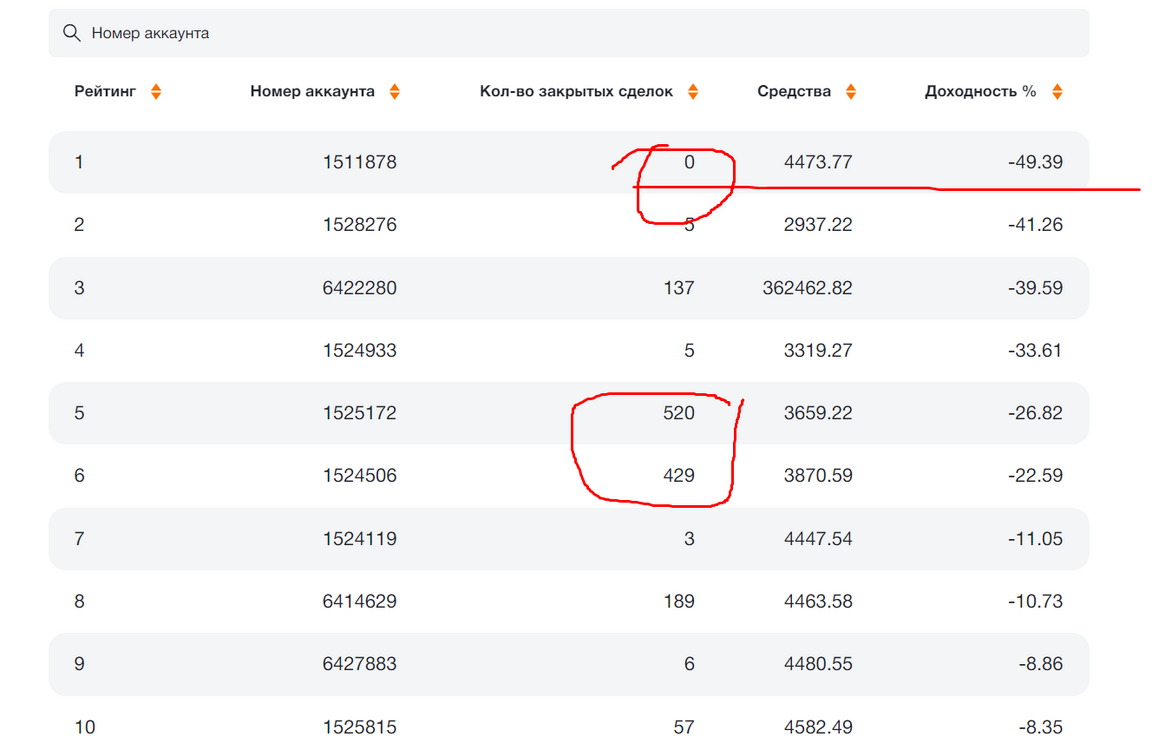Click funds value 2937.22

pos(818,224)
